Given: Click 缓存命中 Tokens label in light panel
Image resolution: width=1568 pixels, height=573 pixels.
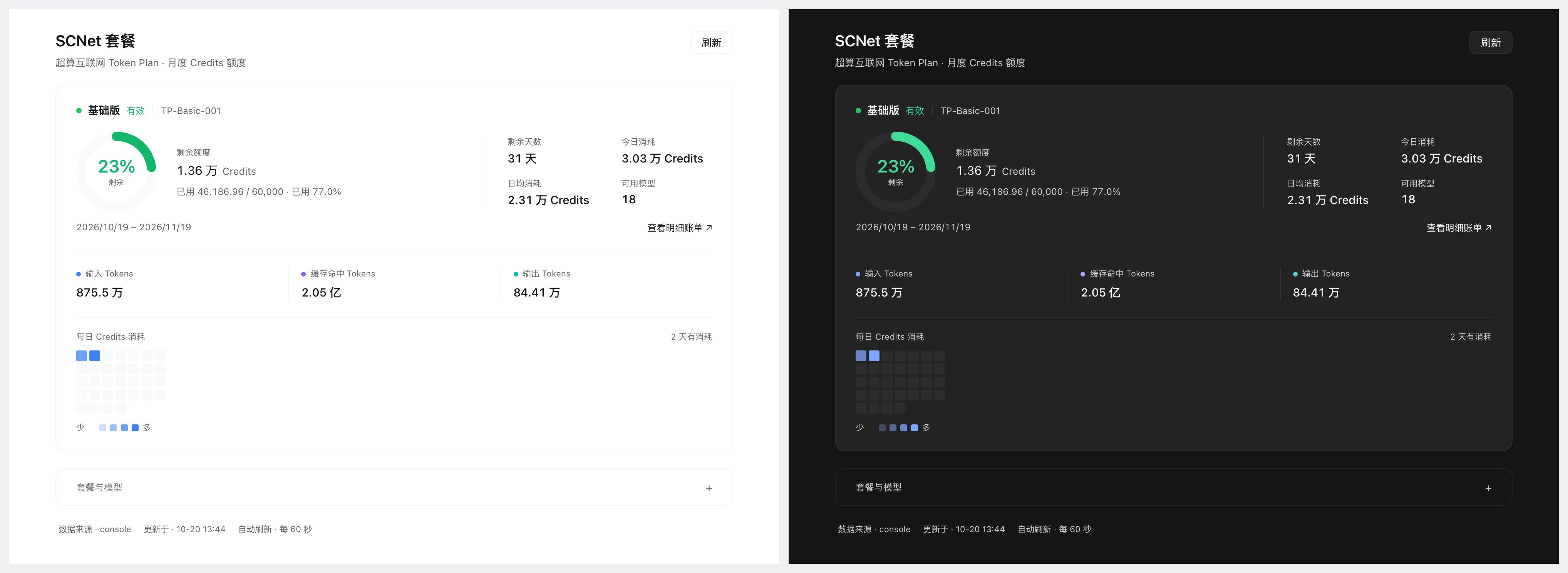Looking at the screenshot, I should pos(343,274).
